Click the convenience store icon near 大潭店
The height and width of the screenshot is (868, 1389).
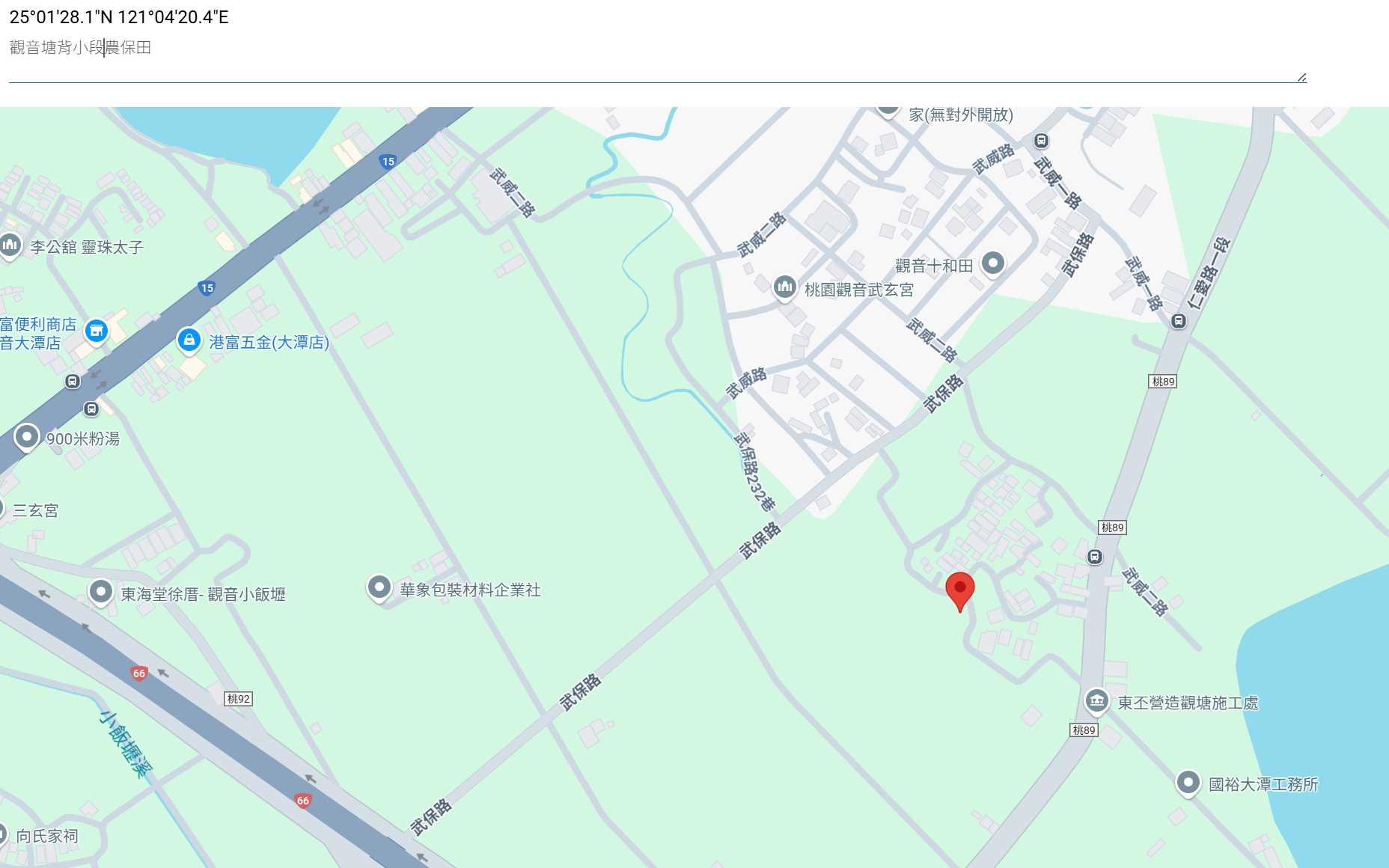point(96,330)
